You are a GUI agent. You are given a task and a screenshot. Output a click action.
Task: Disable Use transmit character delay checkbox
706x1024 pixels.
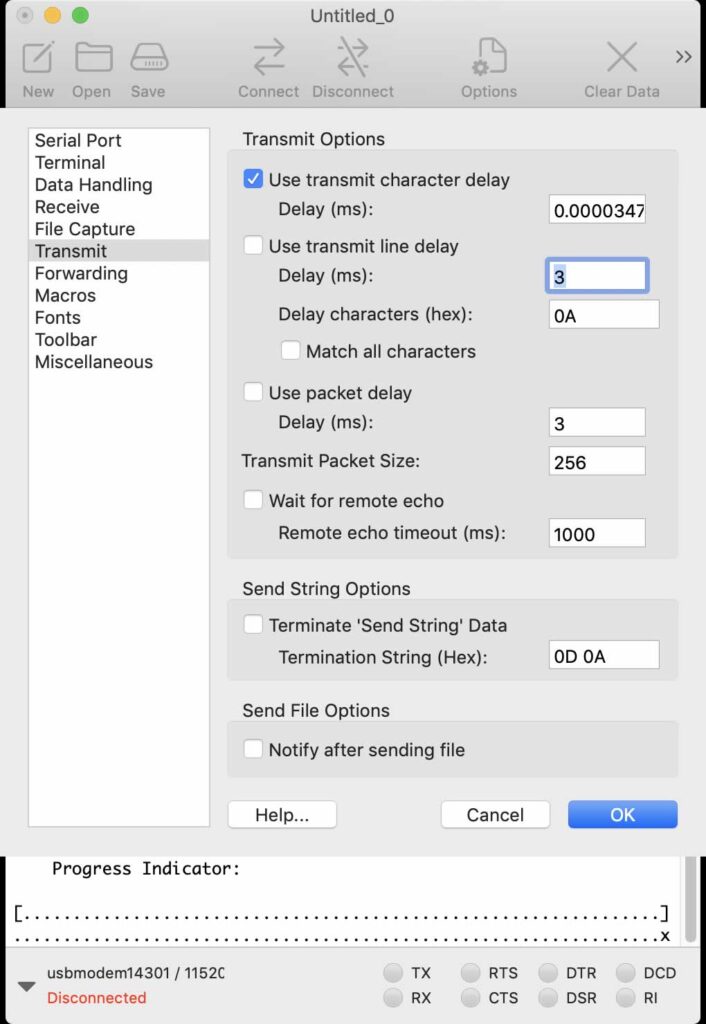coord(254,180)
